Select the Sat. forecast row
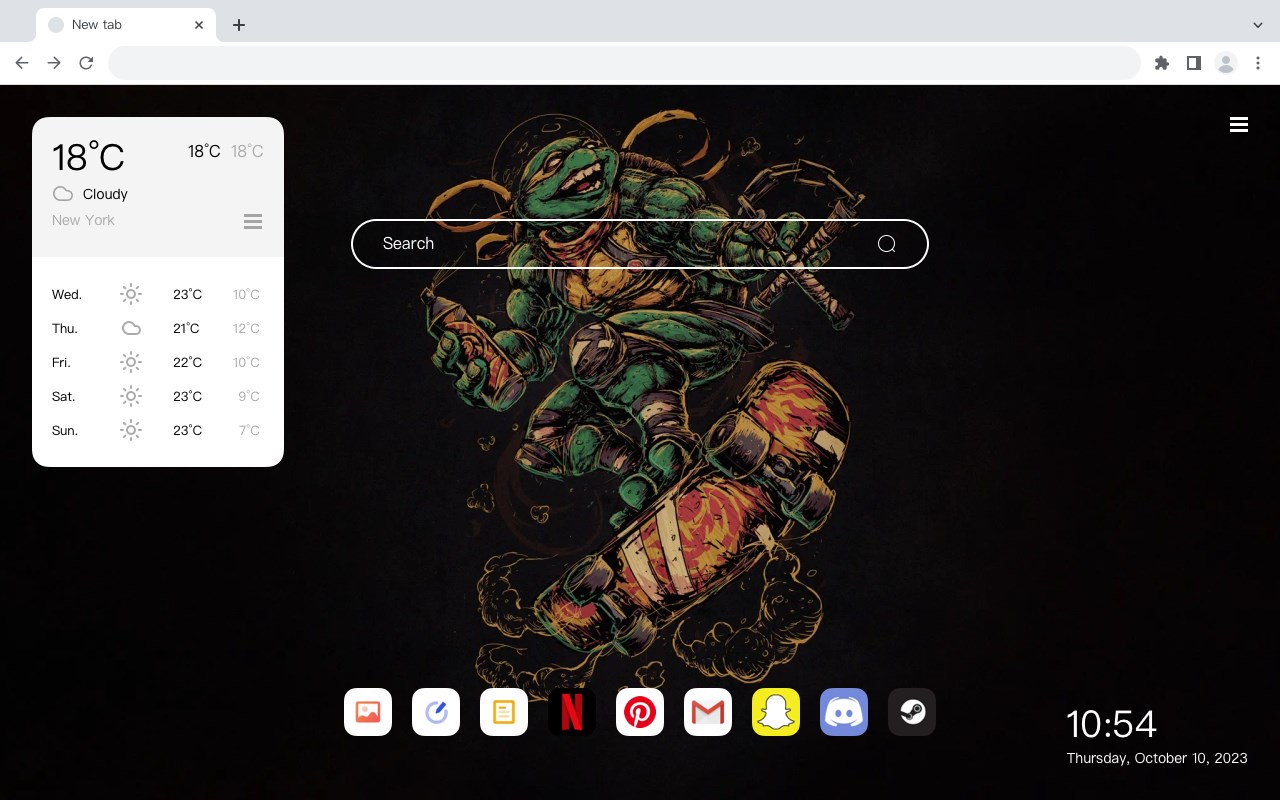Screen dimensions: 1280x800 tap(158, 396)
